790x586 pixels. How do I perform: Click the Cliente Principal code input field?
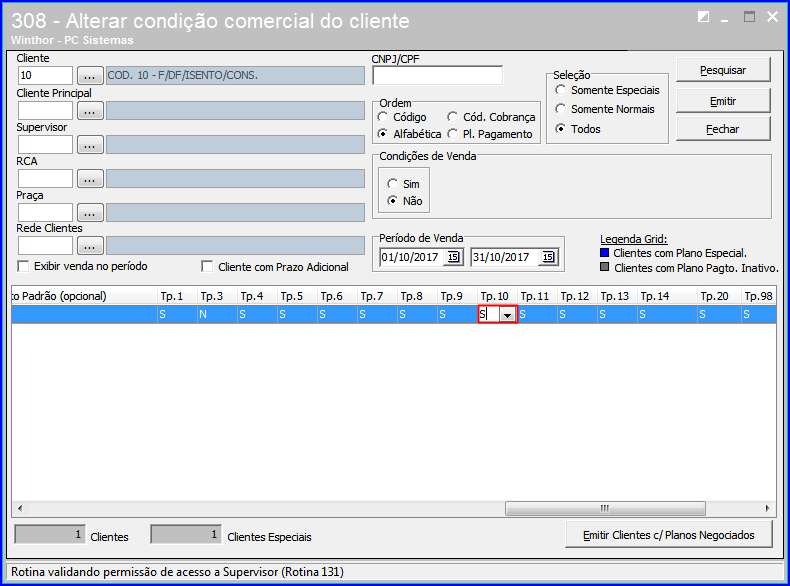click(x=45, y=111)
